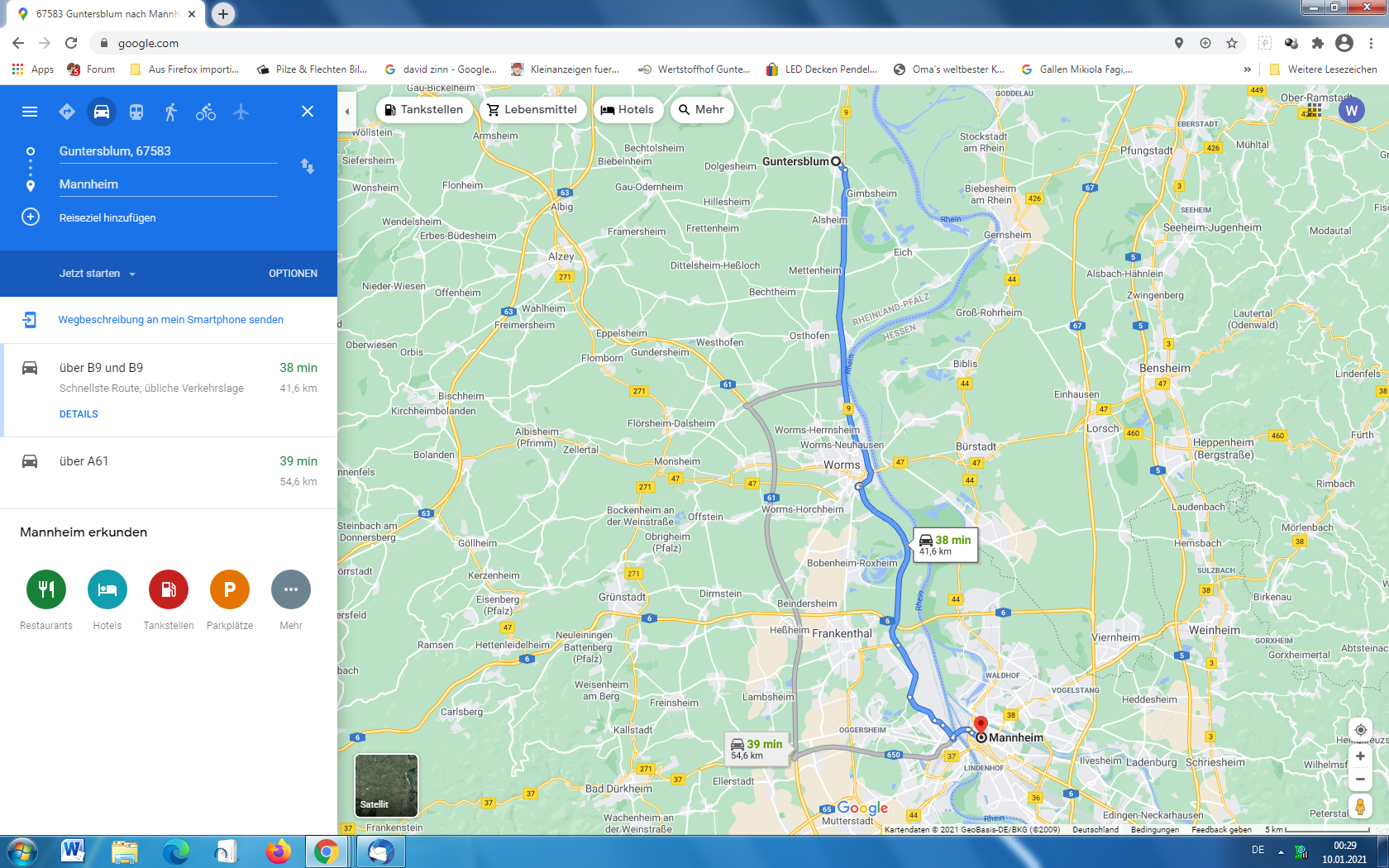Click the Parkplätze orange icon
The width and height of the screenshot is (1389, 868).
tap(230, 589)
